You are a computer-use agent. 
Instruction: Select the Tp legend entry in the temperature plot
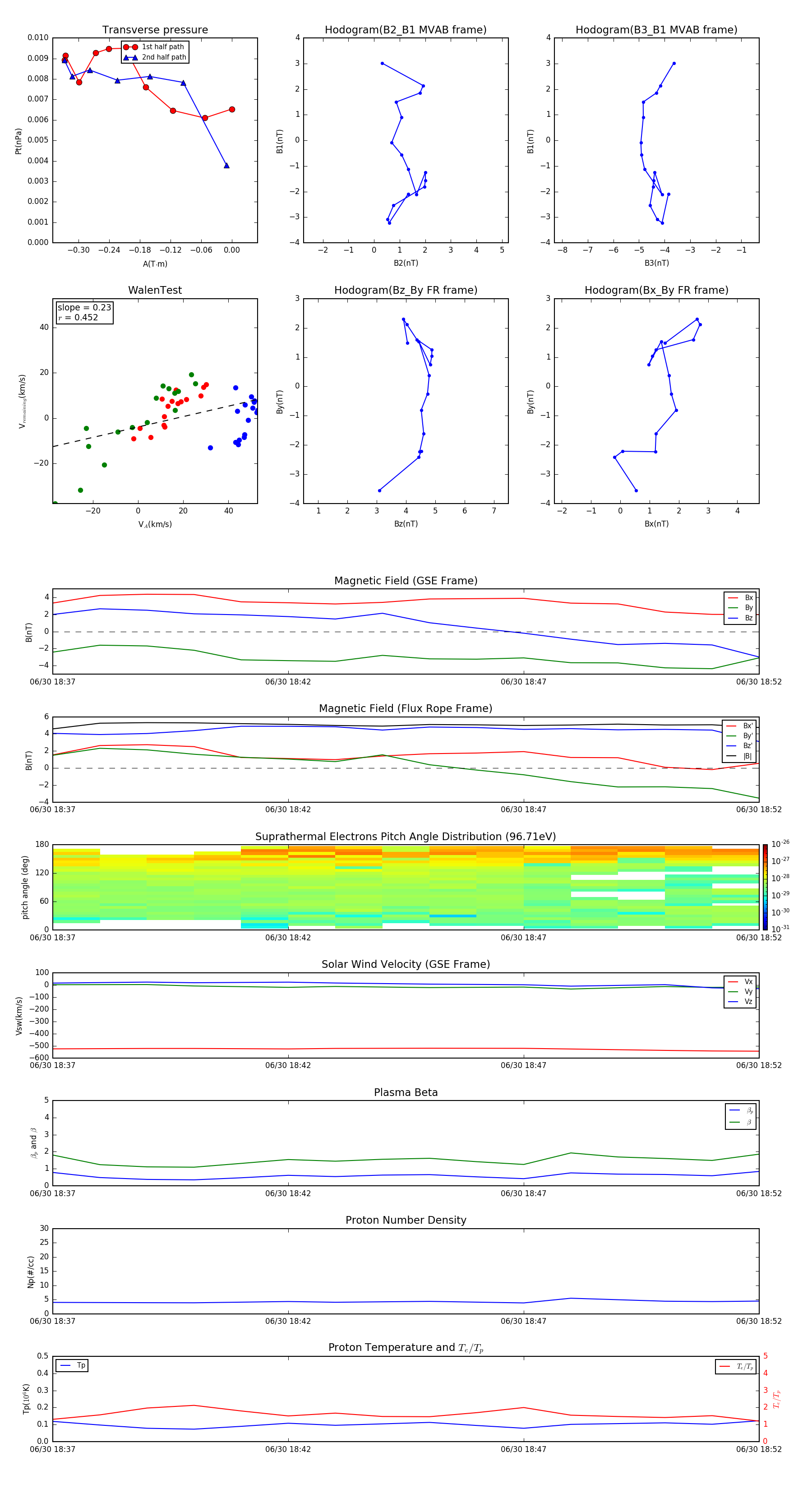click(x=72, y=1365)
